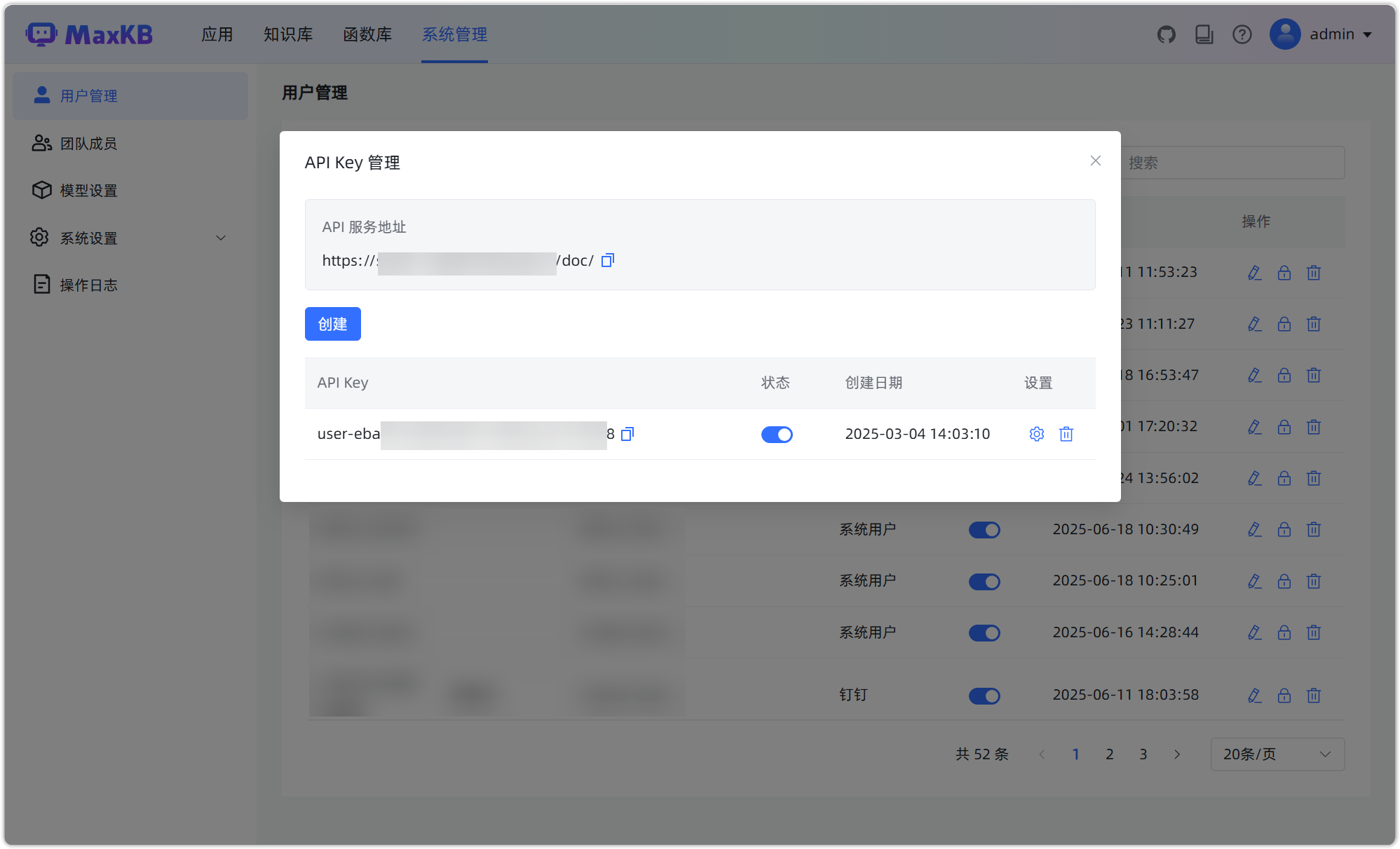Open the documentation book icon in header
The width and height of the screenshot is (1400, 849).
point(1204,34)
